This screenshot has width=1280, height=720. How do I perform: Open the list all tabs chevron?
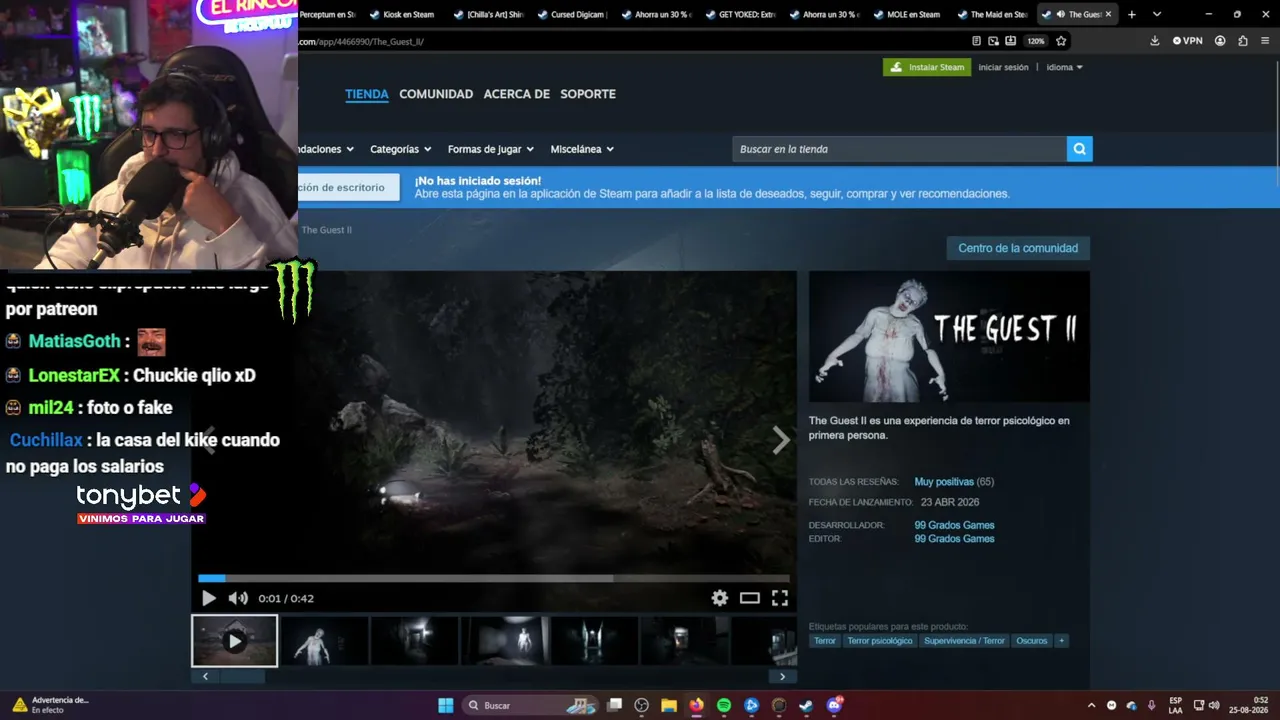click(1157, 14)
